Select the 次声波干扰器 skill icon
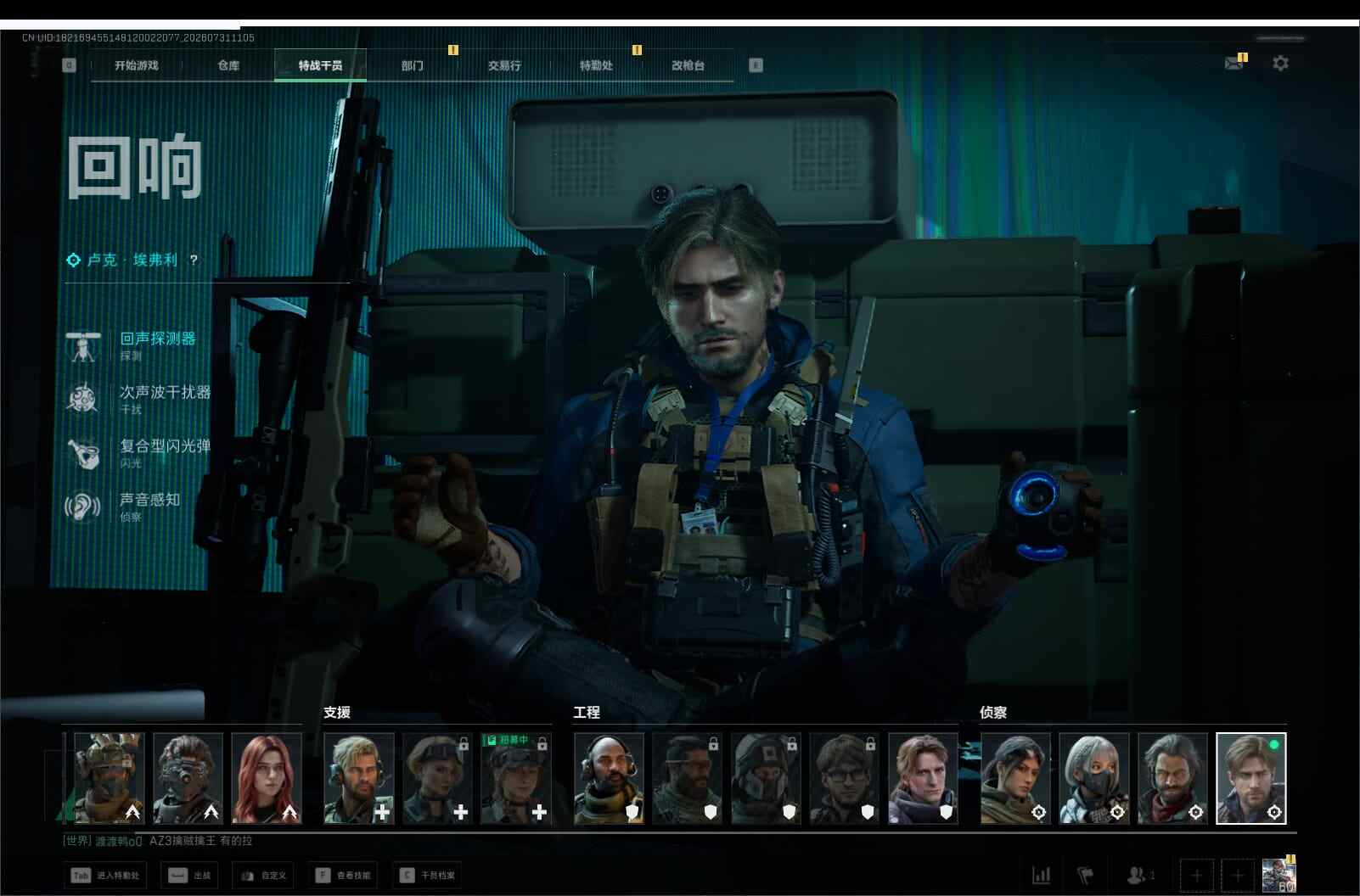The image size is (1360, 896). (x=83, y=399)
